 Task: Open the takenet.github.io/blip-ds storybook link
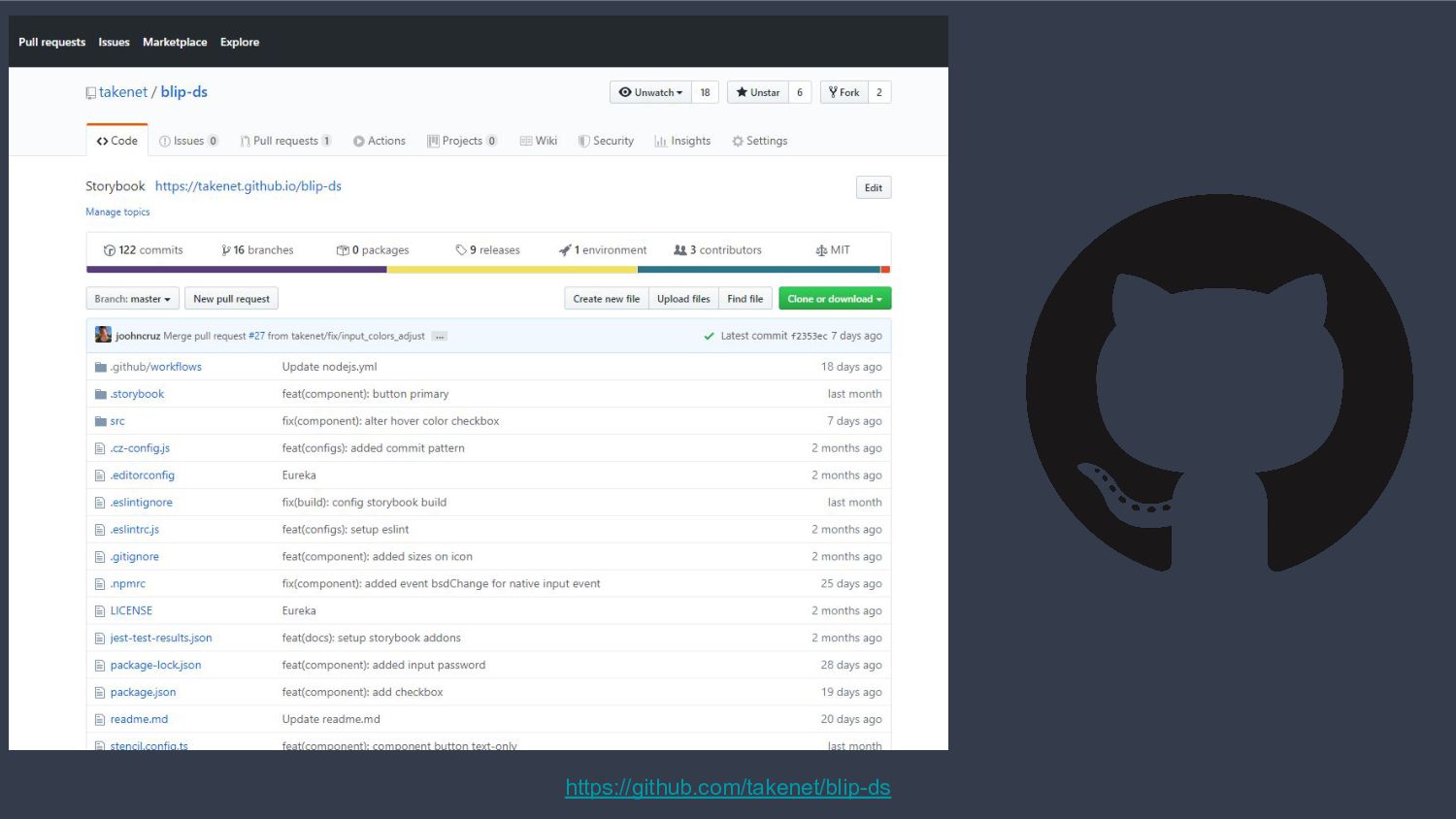(248, 186)
